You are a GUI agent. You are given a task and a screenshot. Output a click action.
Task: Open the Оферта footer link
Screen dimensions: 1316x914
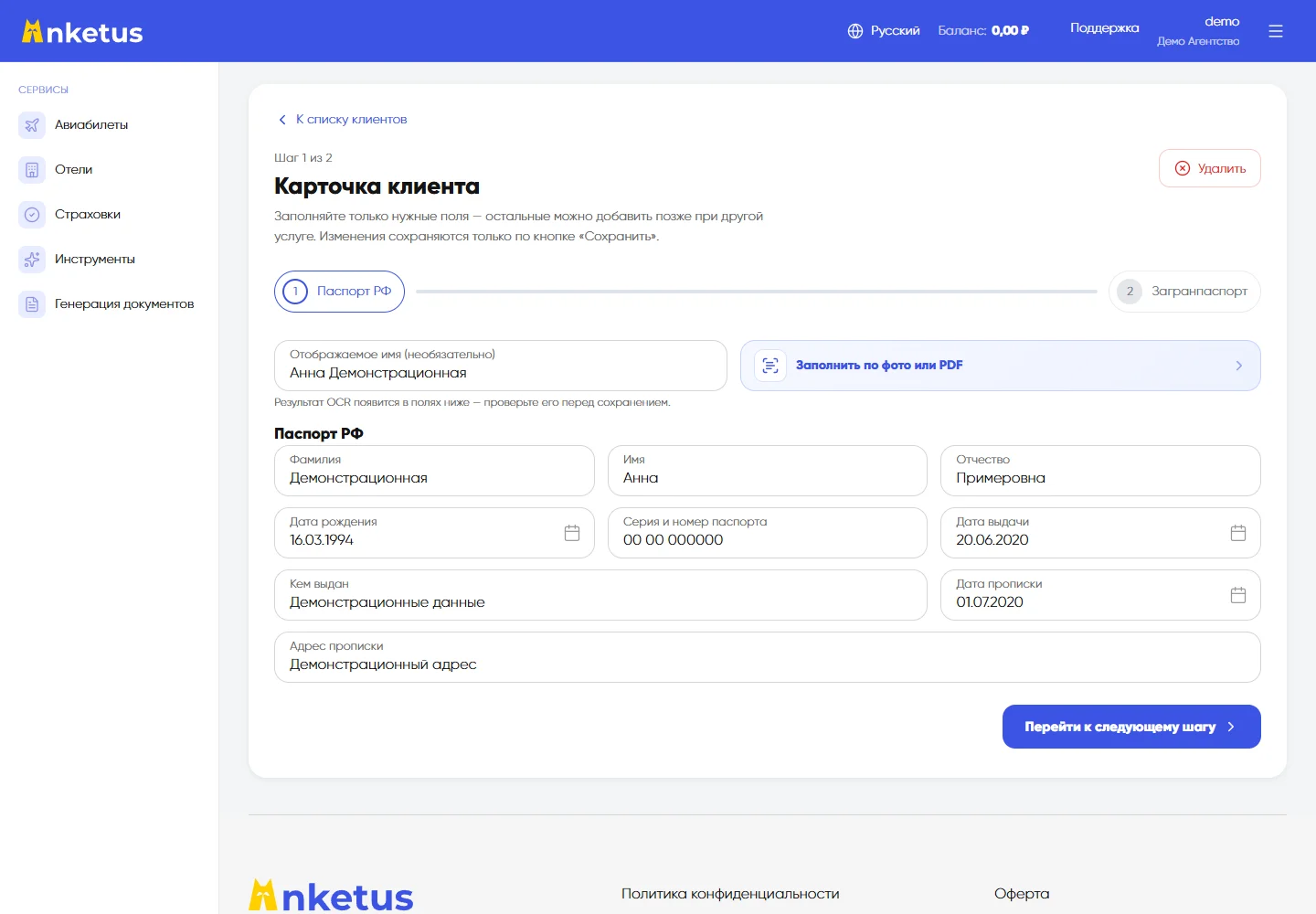pyautogui.click(x=1022, y=894)
